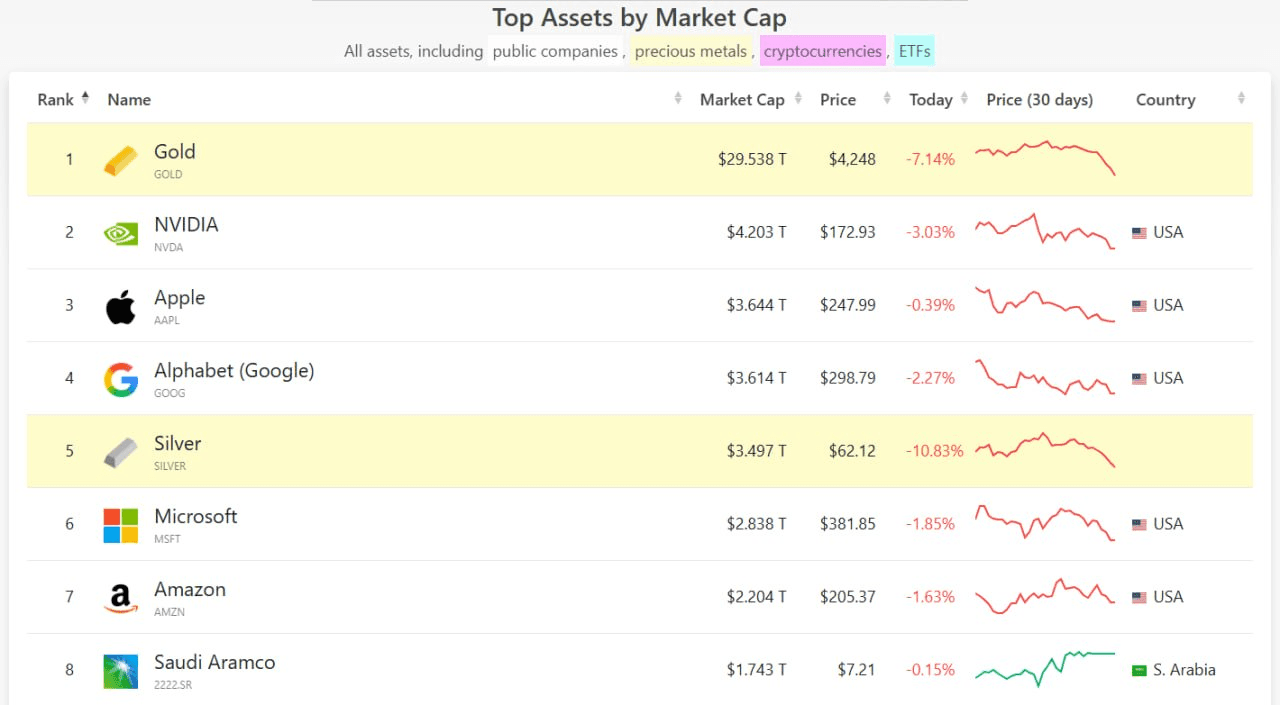Click the Google G logo icon
Screen dimensions: 1280x705
coord(121,380)
